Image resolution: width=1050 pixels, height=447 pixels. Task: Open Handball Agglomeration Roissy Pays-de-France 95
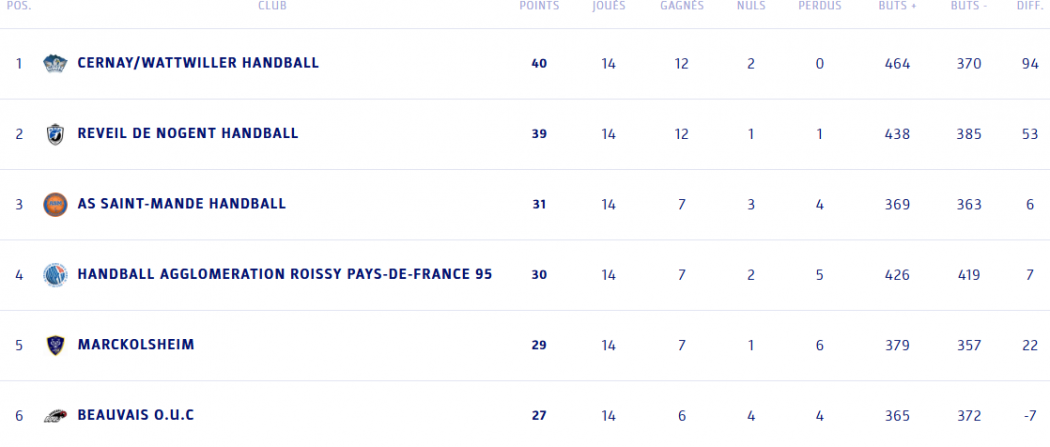(x=284, y=274)
